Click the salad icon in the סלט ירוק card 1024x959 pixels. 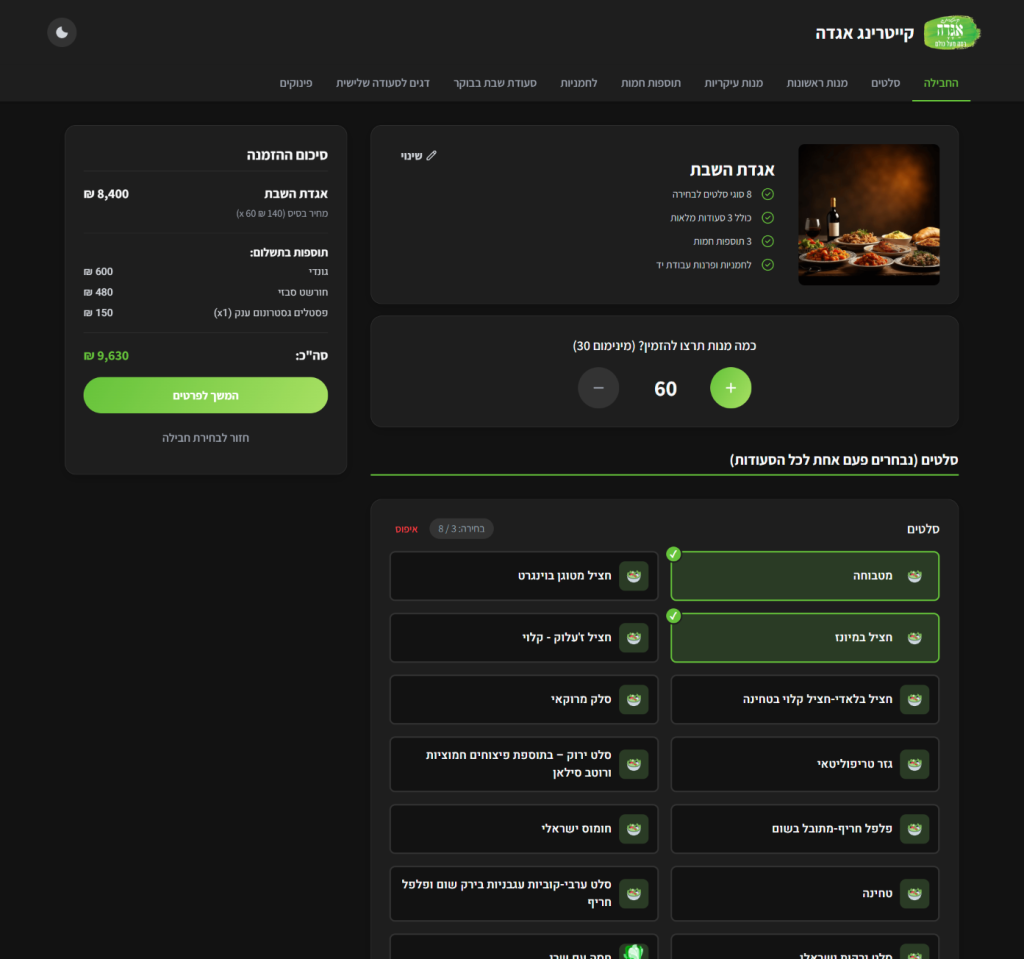coord(633,764)
